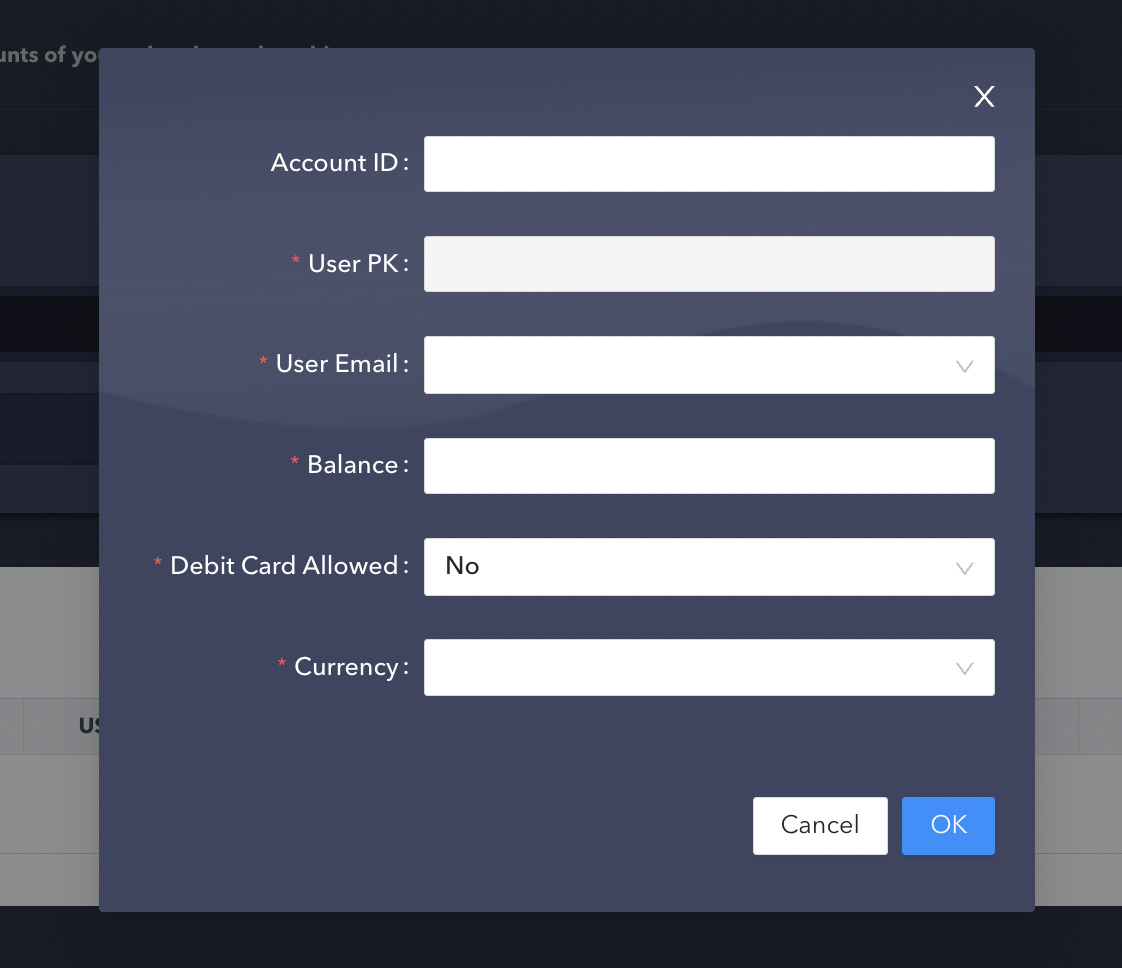This screenshot has width=1122, height=968.
Task: Confirm the form with the OK button
Action: point(947,825)
